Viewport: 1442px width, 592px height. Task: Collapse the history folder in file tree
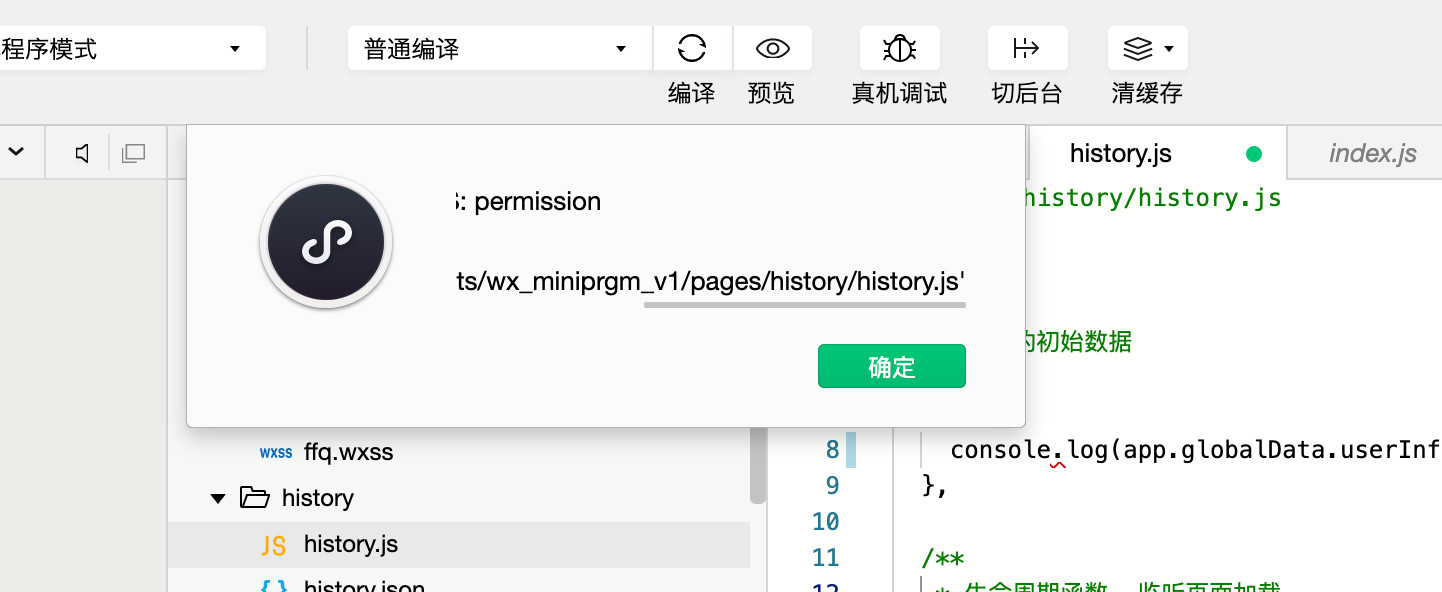(x=218, y=498)
